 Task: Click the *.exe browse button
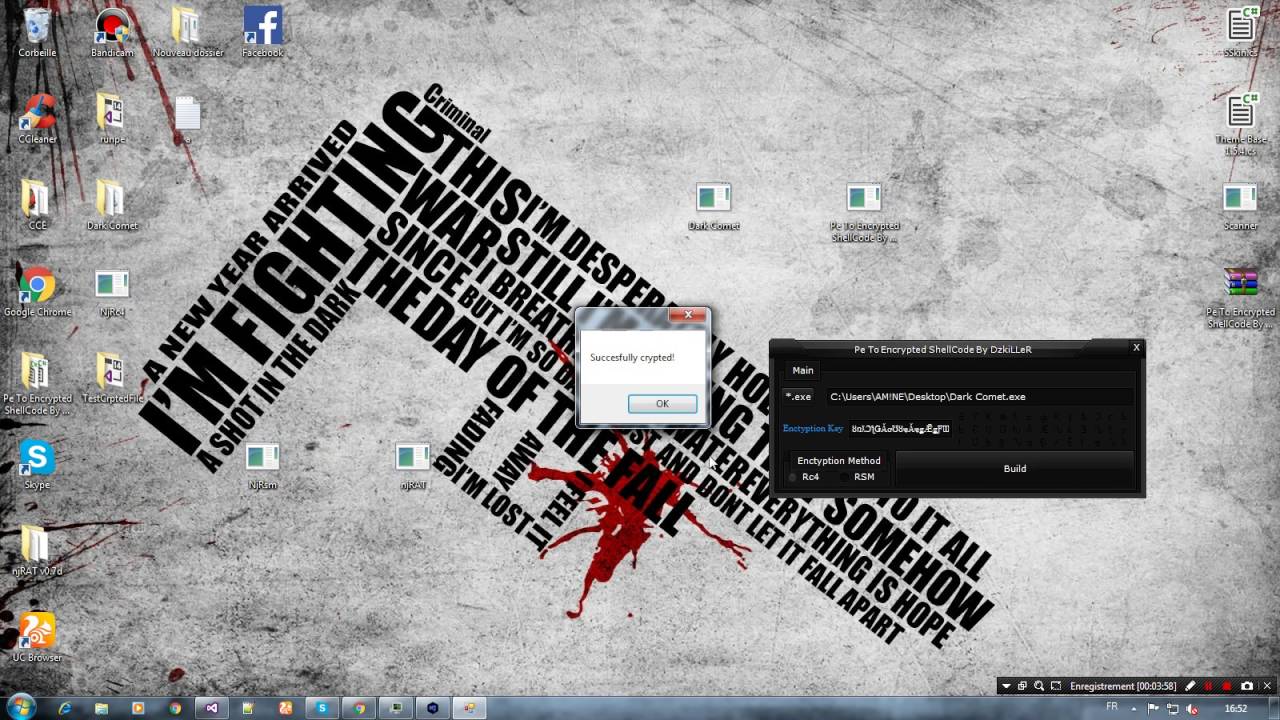tap(798, 397)
